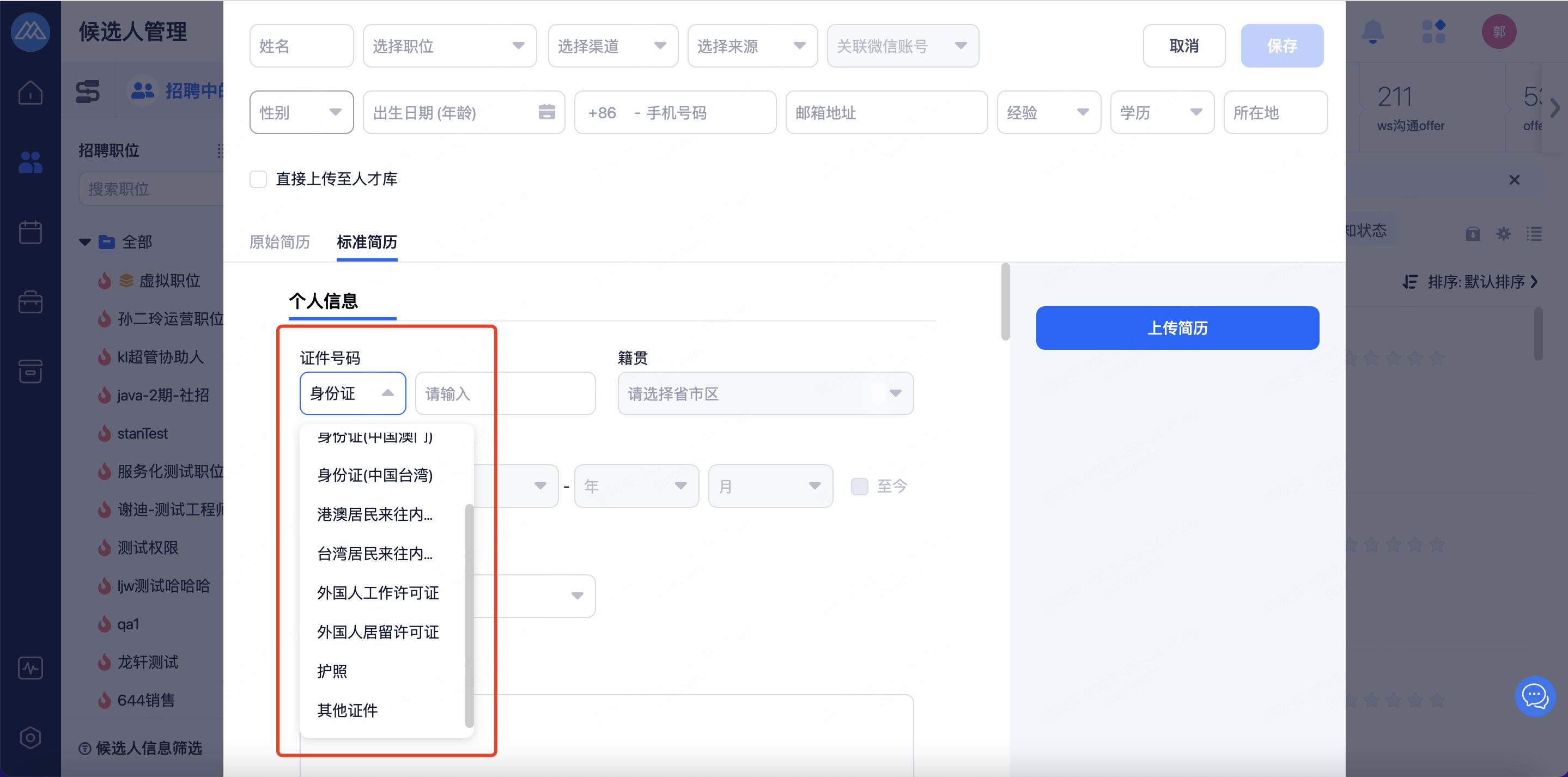Screen dimensions: 1568x777
Task: Open the 排序: 默认排序 sort menu
Action: pyautogui.click(x=1470, y=282)
